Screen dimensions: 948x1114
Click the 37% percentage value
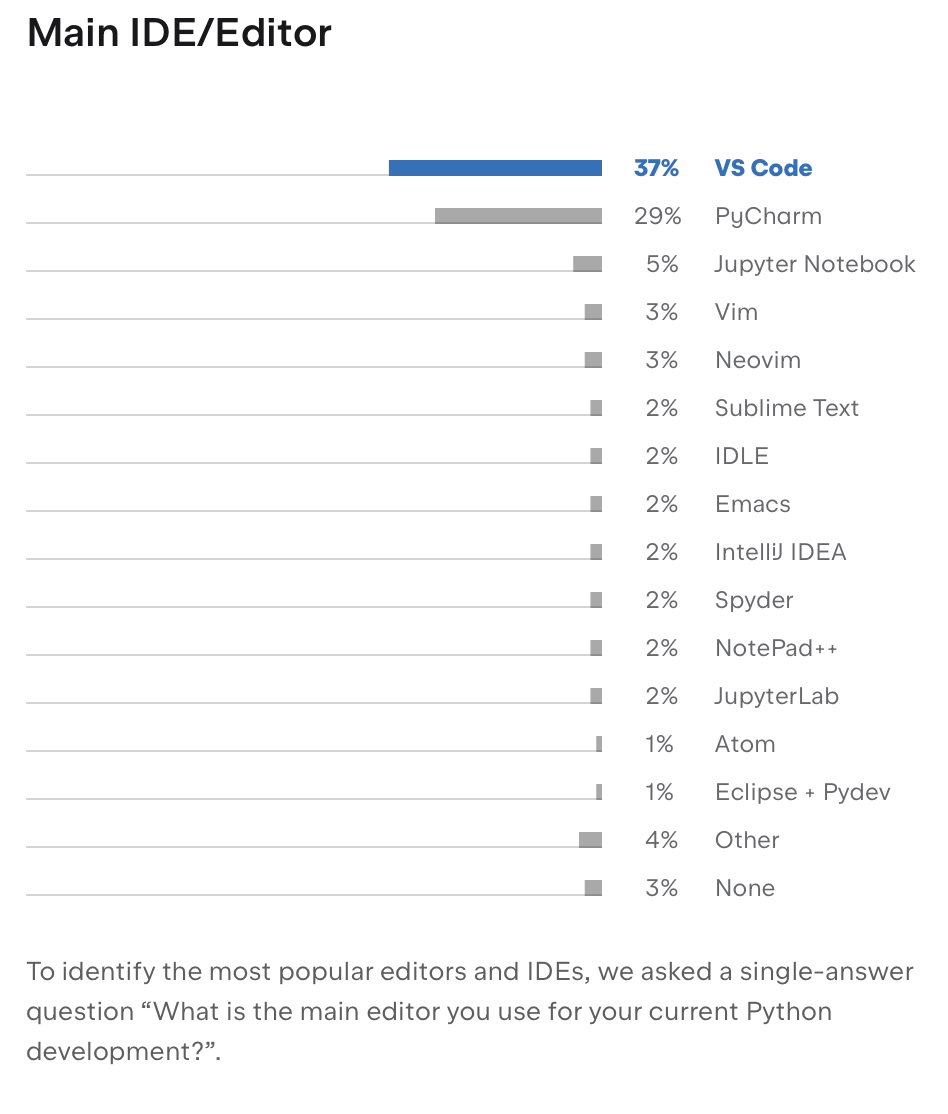656,168
